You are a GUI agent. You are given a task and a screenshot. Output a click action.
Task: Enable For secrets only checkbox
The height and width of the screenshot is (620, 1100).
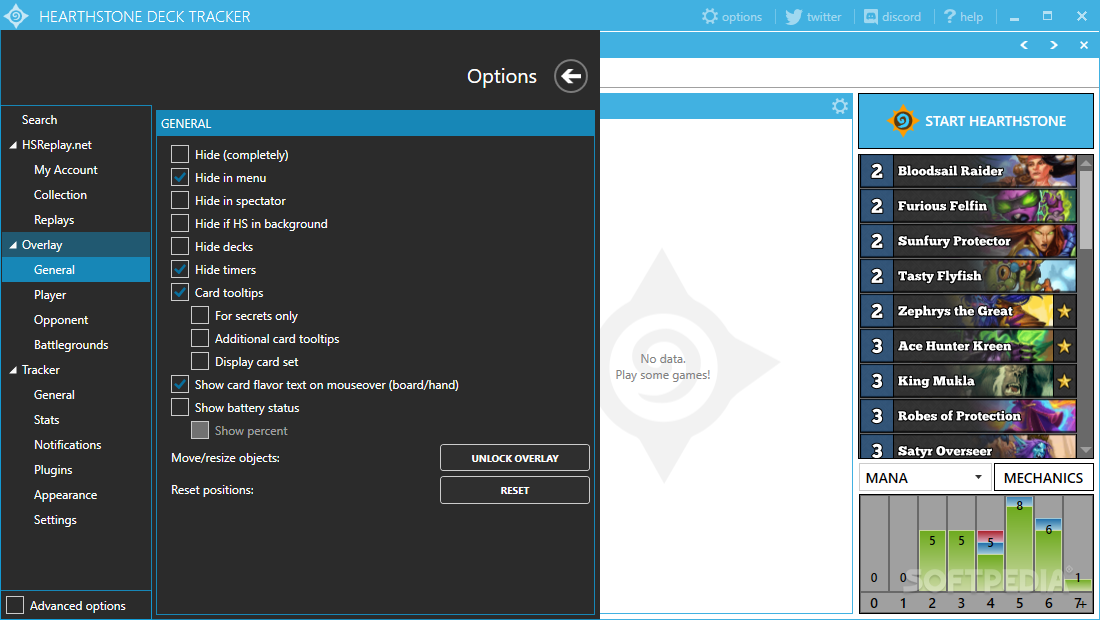200,316
